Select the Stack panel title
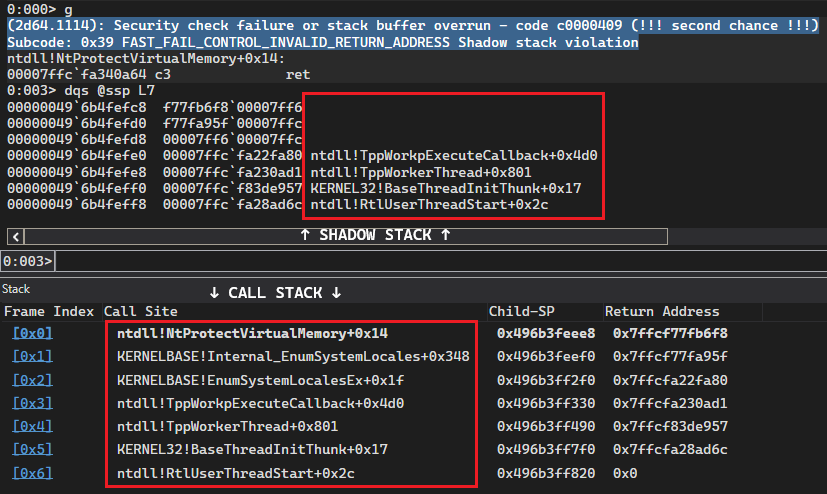 coord(16,289)
